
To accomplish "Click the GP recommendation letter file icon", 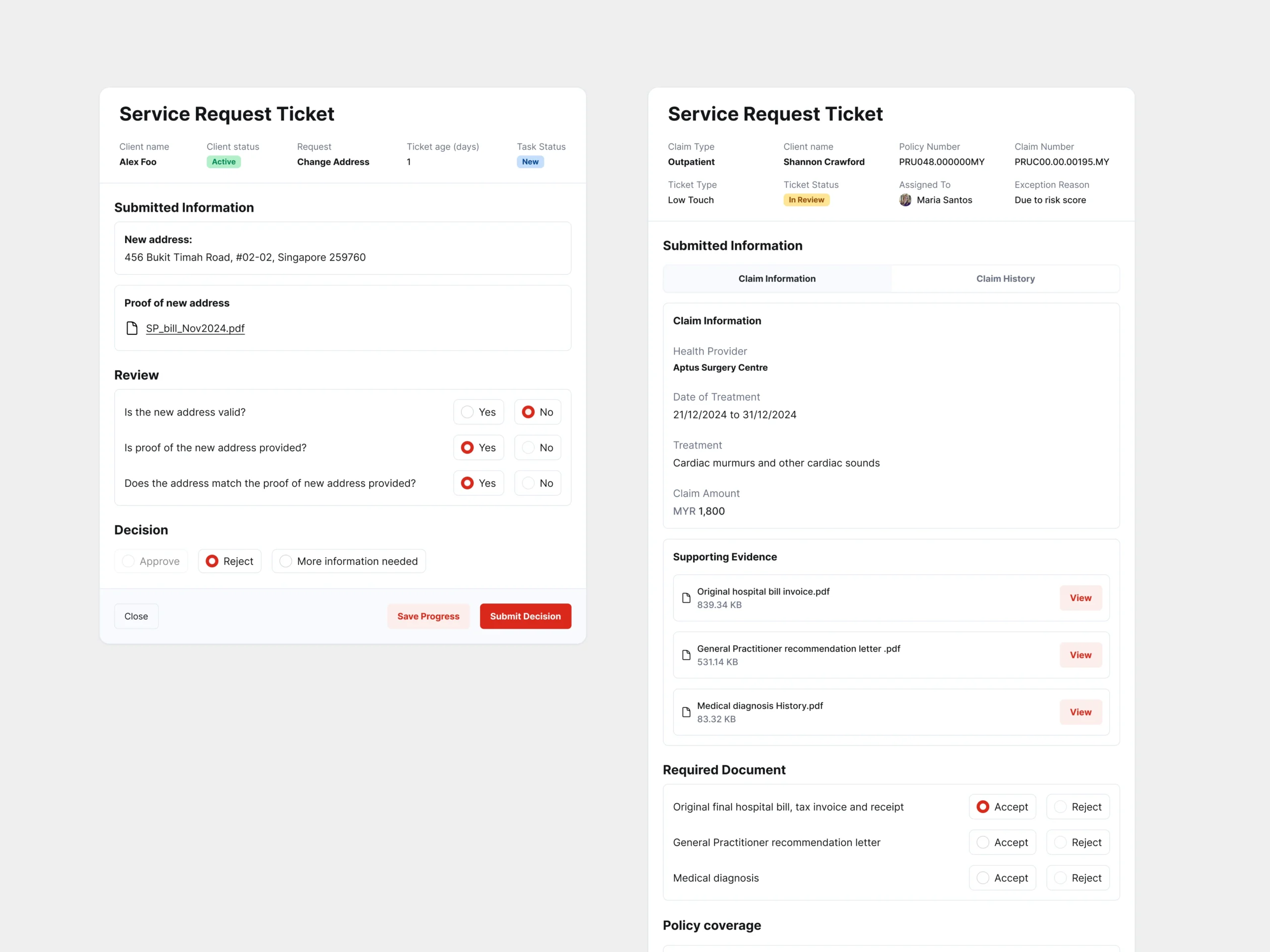I will coord(686,655).
